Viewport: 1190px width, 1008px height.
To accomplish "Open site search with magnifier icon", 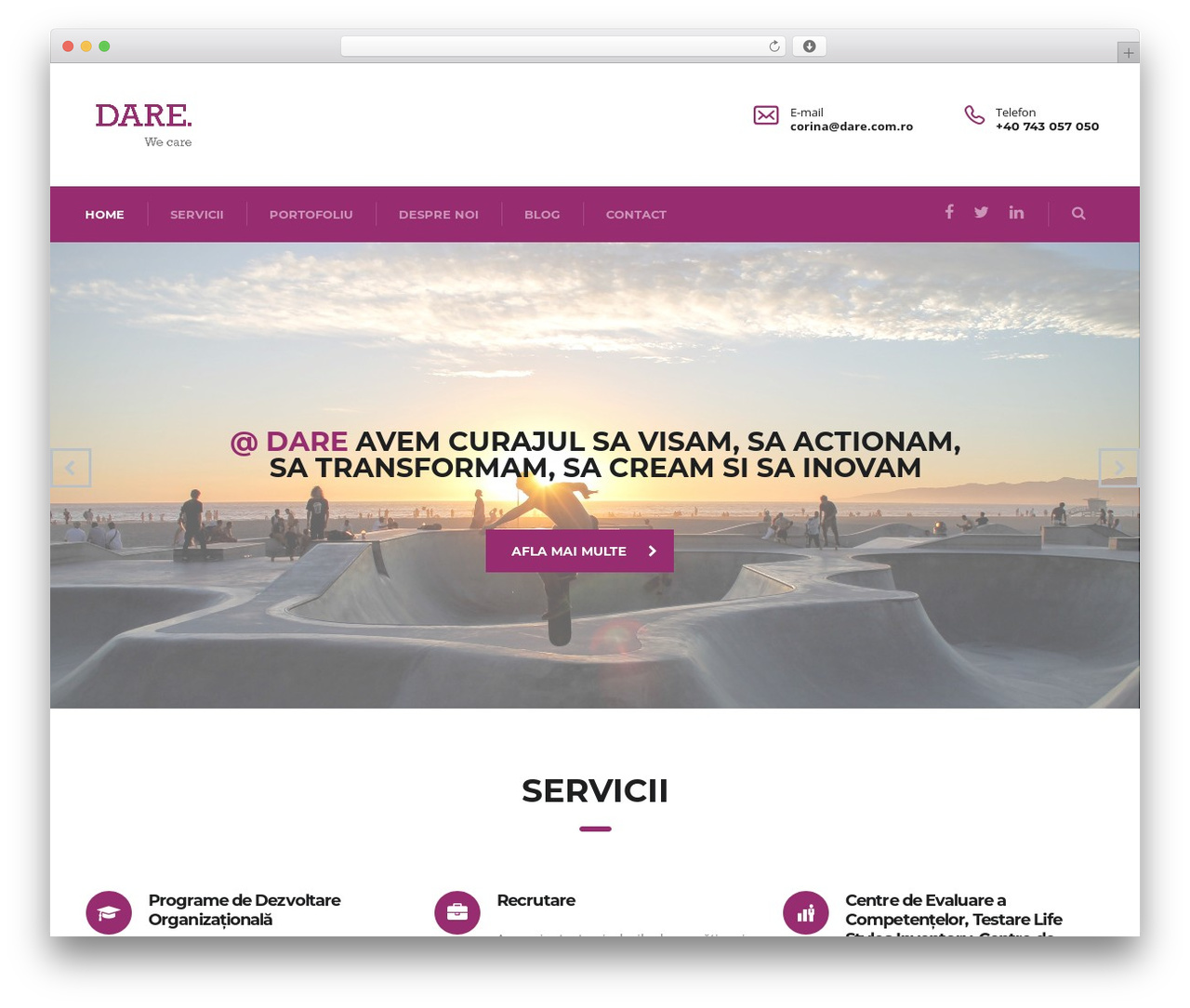I will tap(1078, 213).
